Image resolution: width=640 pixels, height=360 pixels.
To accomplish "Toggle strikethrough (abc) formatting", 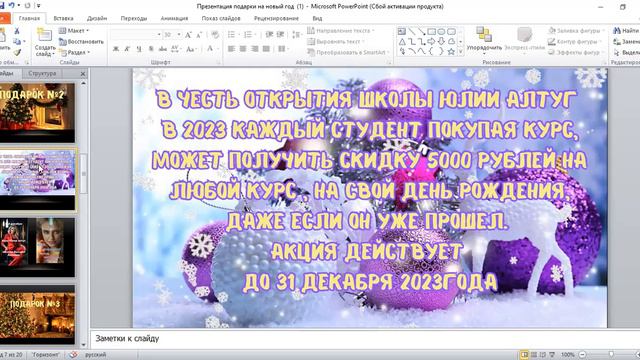I will click(162, 49).
